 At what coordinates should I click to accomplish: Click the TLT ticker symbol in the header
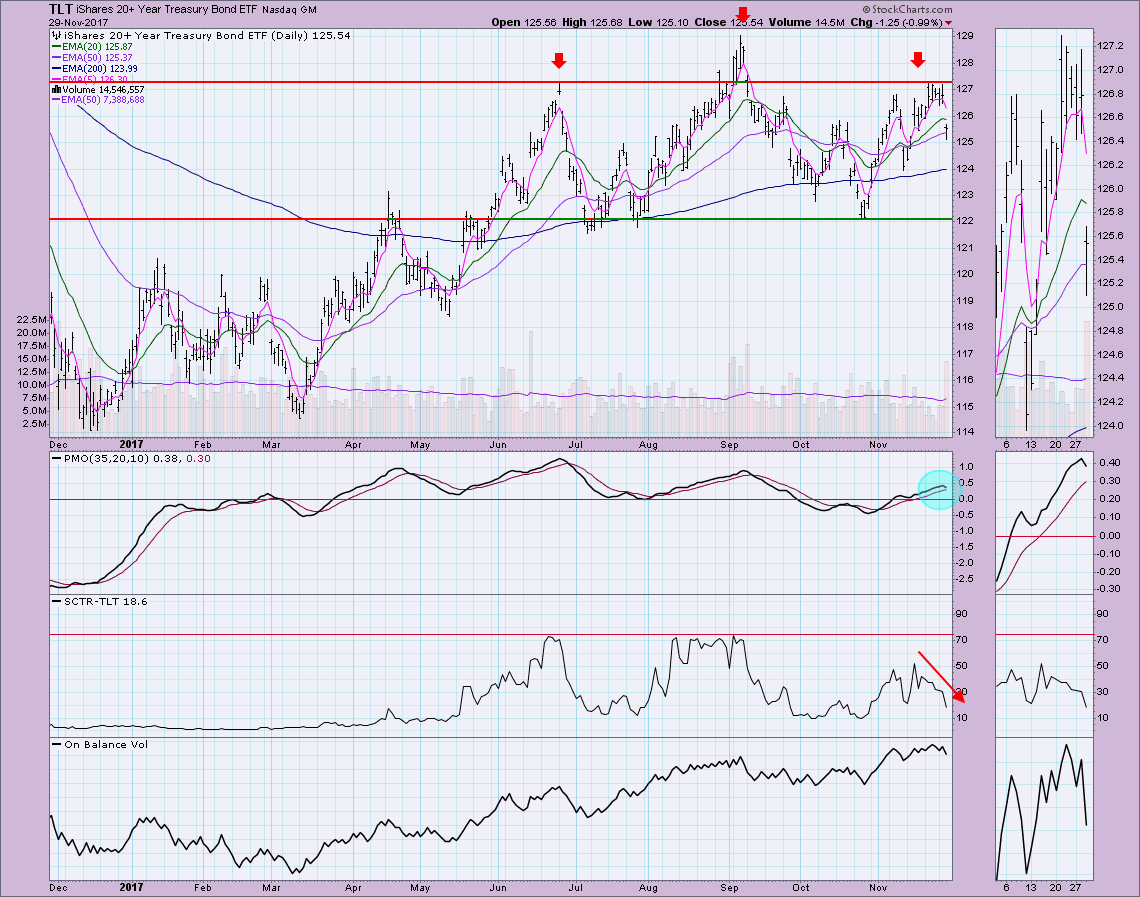60,9
